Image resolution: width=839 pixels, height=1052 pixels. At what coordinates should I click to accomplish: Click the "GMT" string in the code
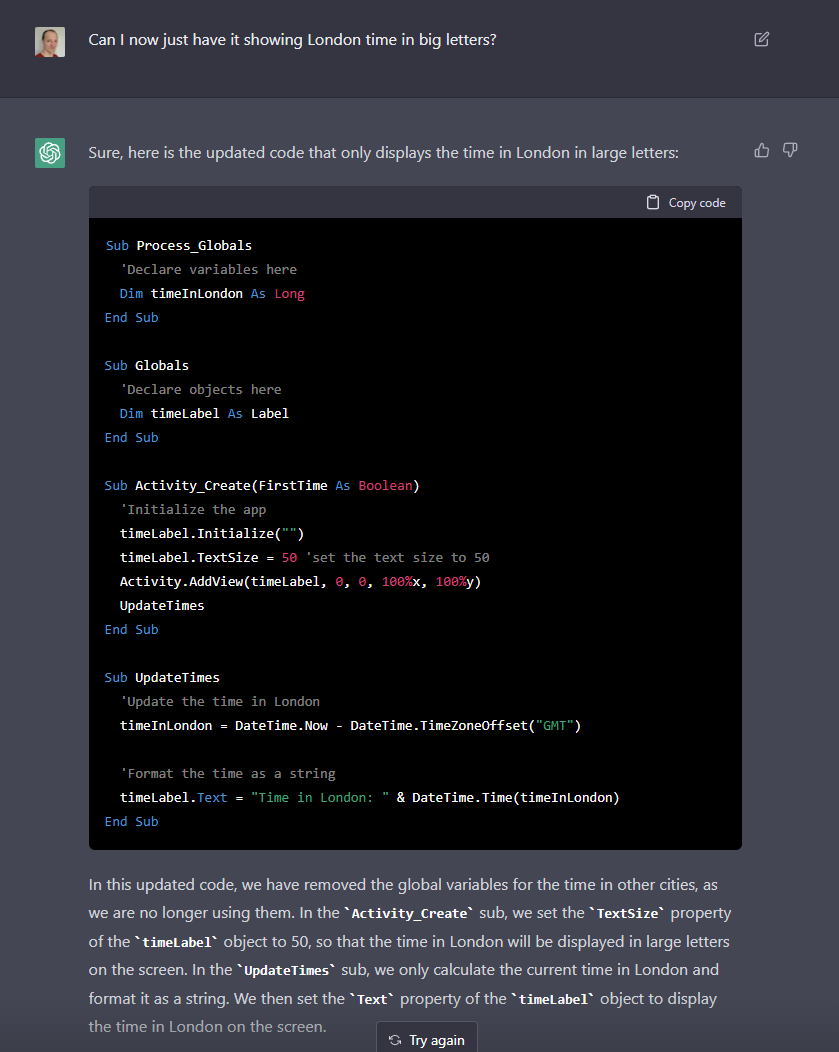coord(555,725)
